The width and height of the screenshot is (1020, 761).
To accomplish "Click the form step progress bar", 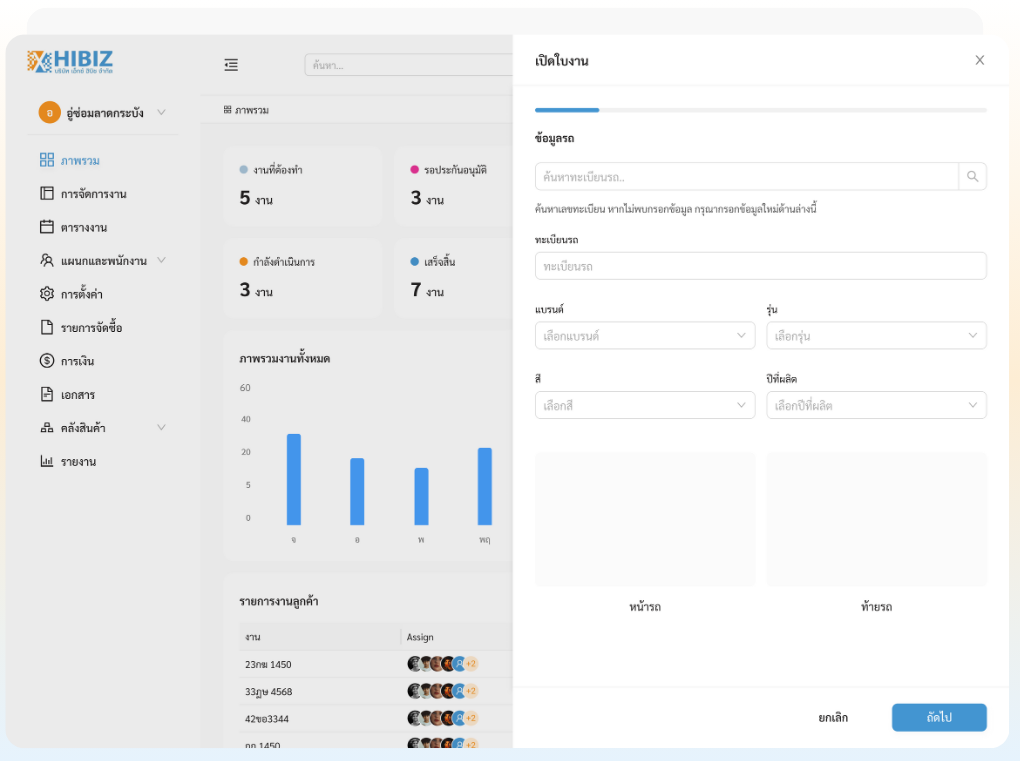I will pos(760,110).
